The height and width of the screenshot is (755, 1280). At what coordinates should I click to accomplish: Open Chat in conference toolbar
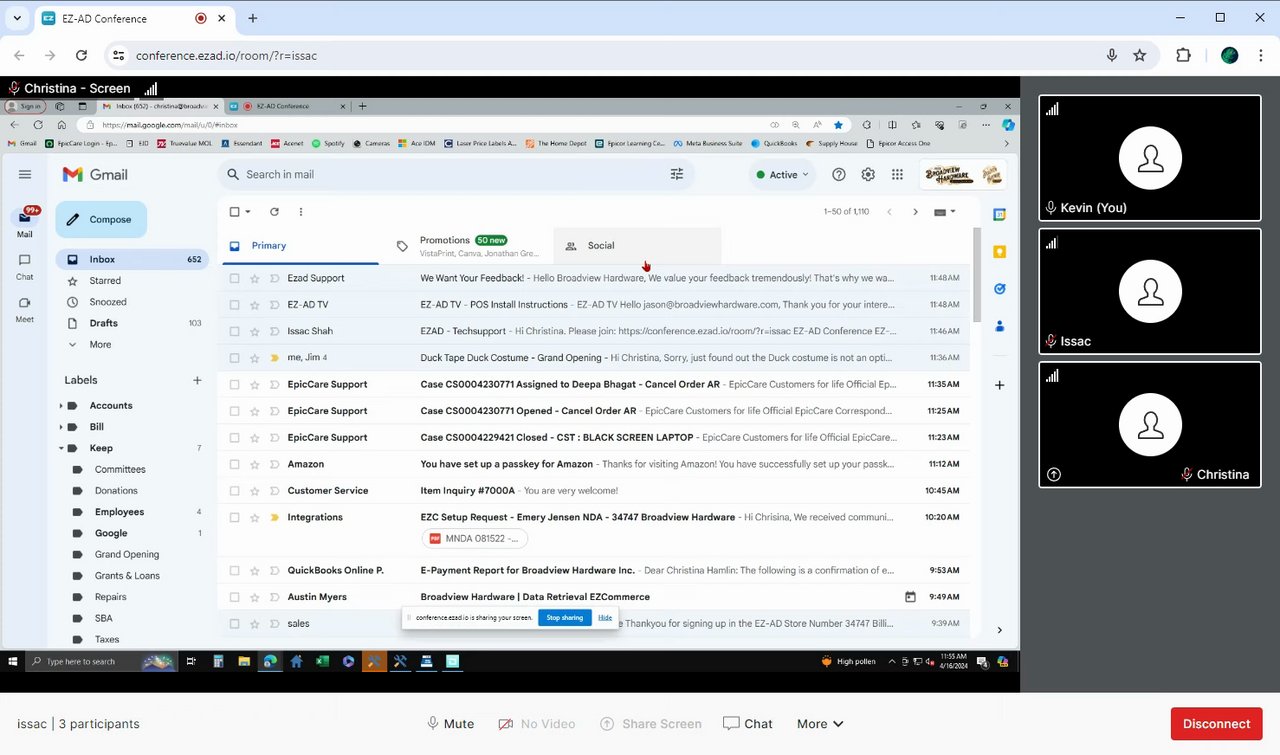point(748,724)
